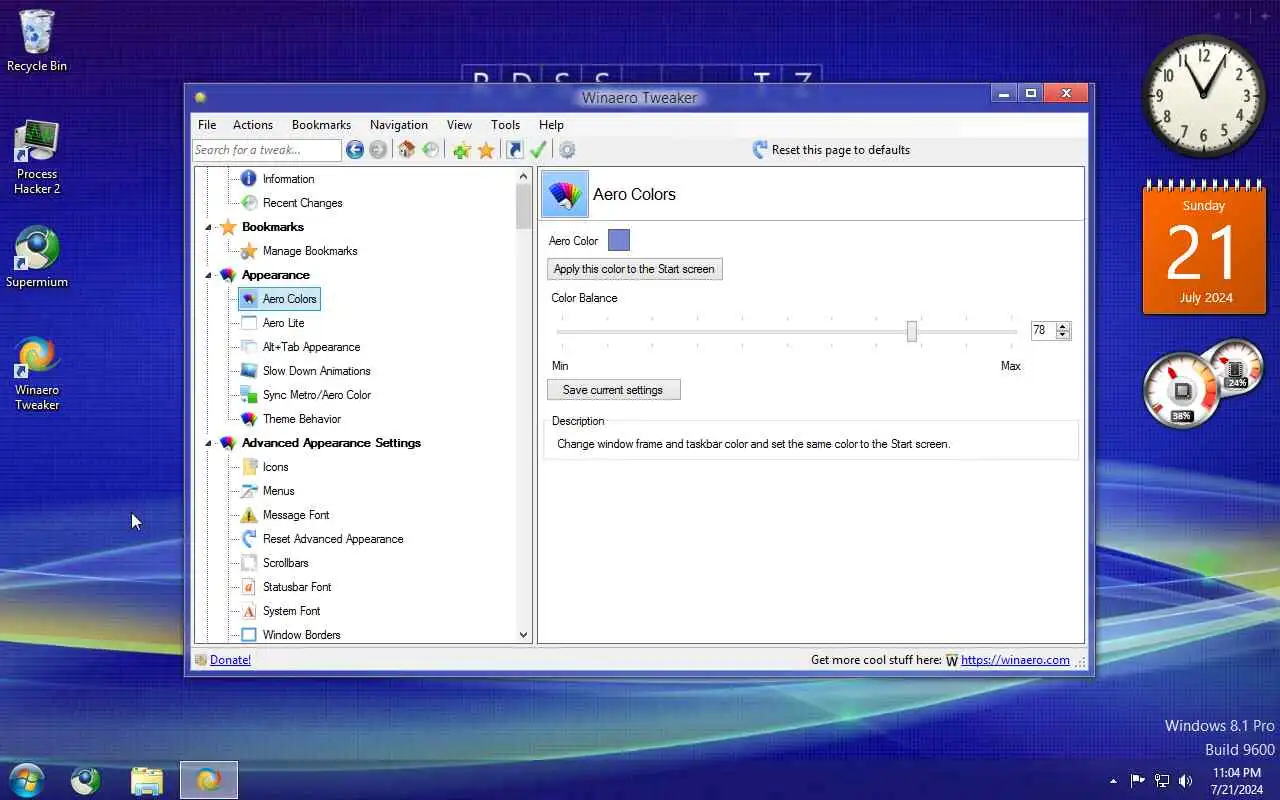Select Message Font tree item

pos(295,515)
